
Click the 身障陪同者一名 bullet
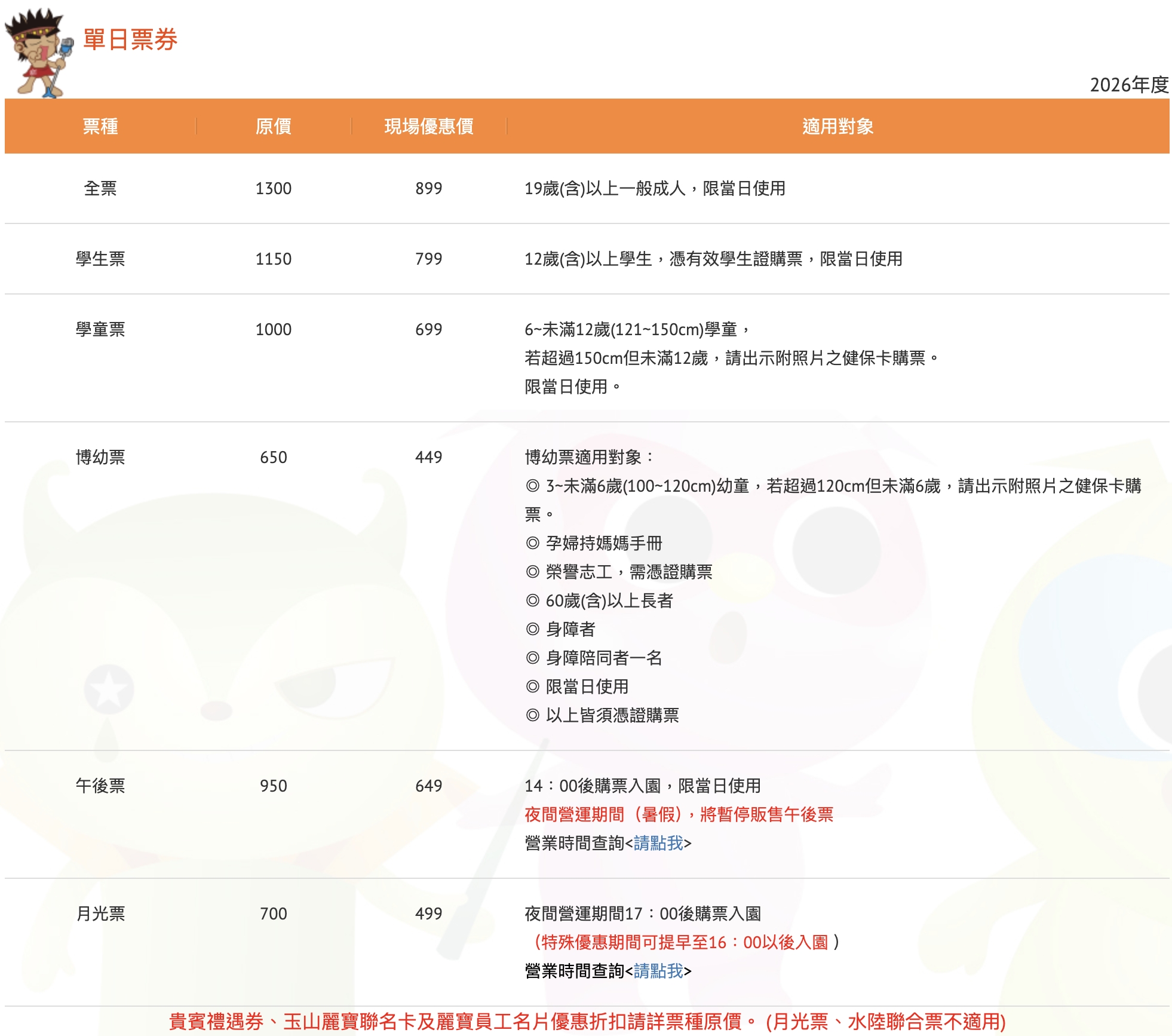coord(594,658)
